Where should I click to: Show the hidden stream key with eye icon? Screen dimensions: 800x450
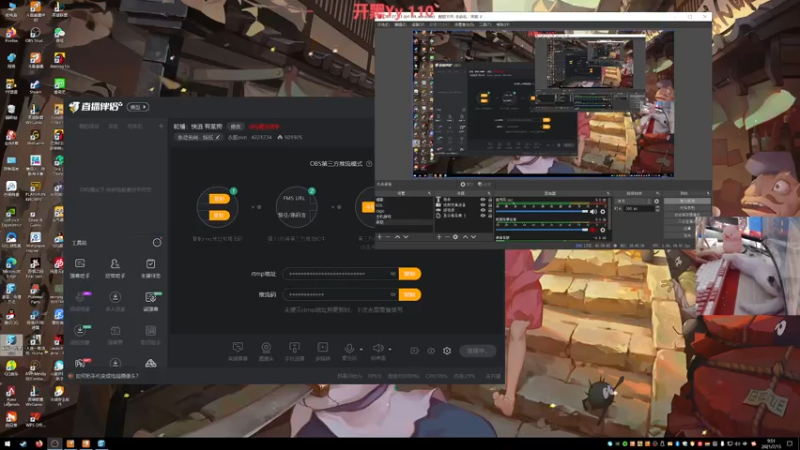[392, 294]
